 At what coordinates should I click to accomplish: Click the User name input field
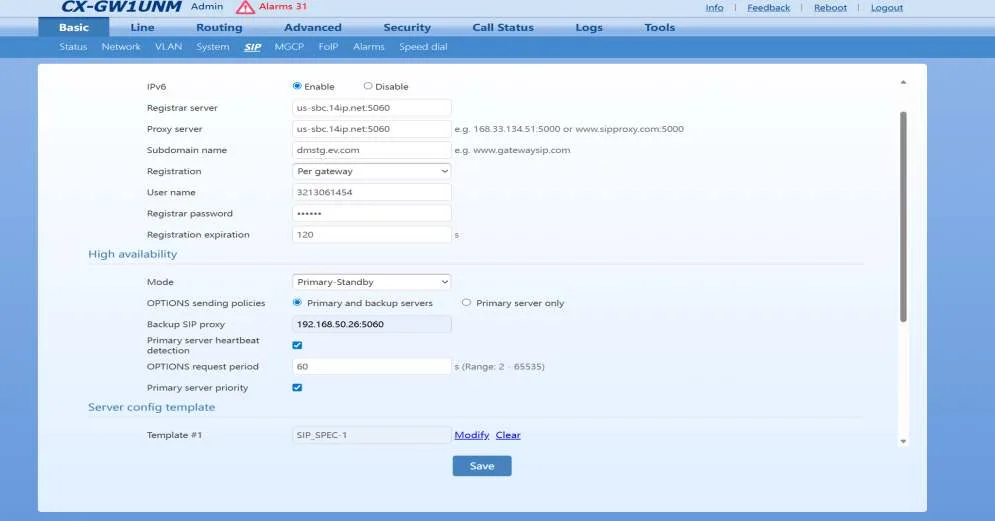(372, 192)
